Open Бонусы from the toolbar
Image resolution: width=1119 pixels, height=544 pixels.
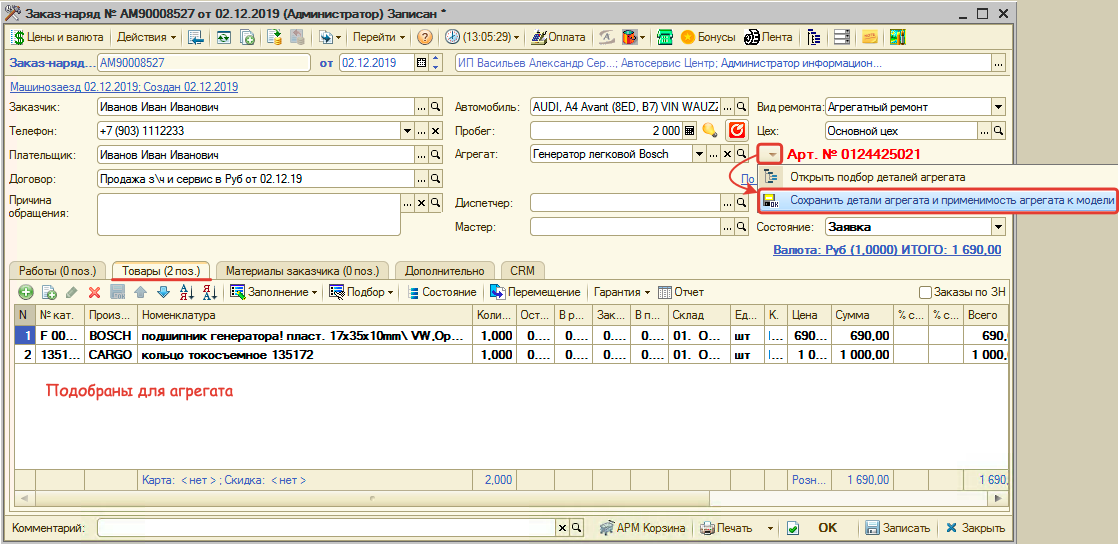[x=708, y=37]
